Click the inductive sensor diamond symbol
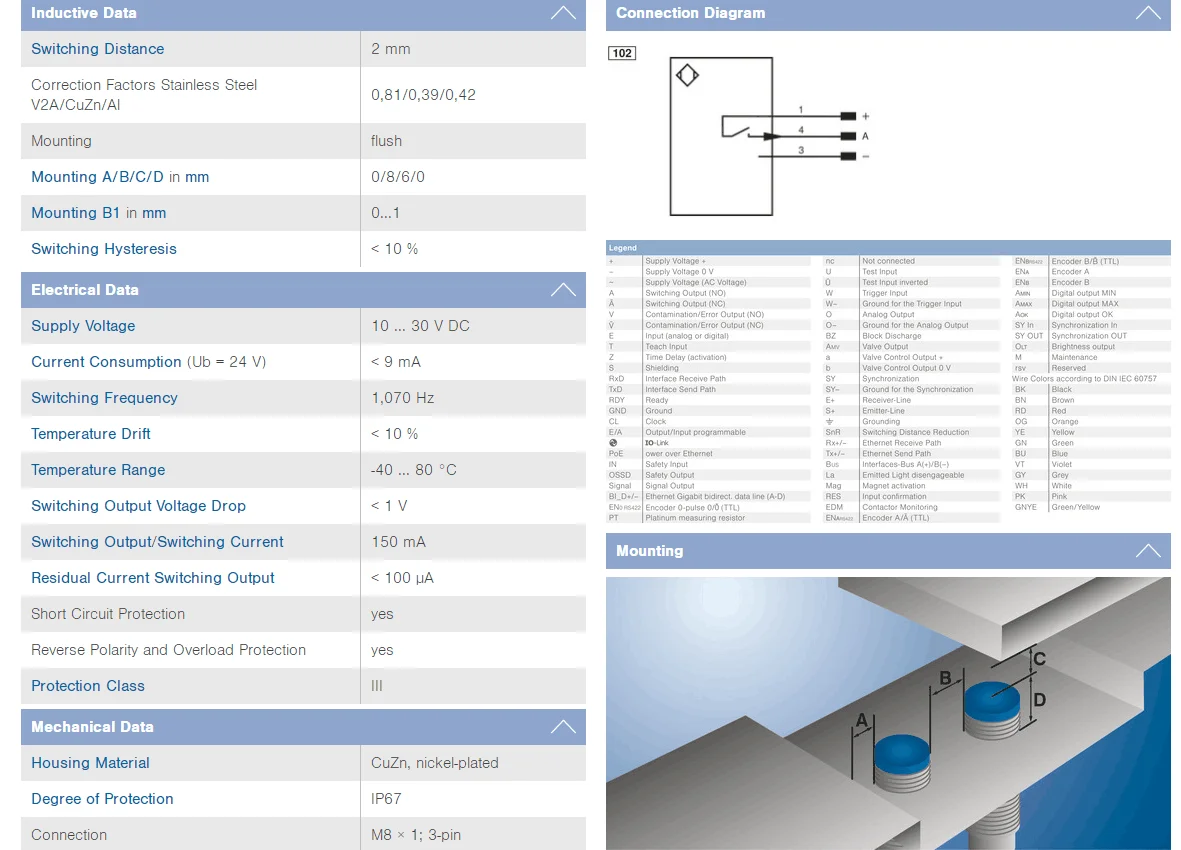This screenshot has height=850, width=1181. click(687, 76)
